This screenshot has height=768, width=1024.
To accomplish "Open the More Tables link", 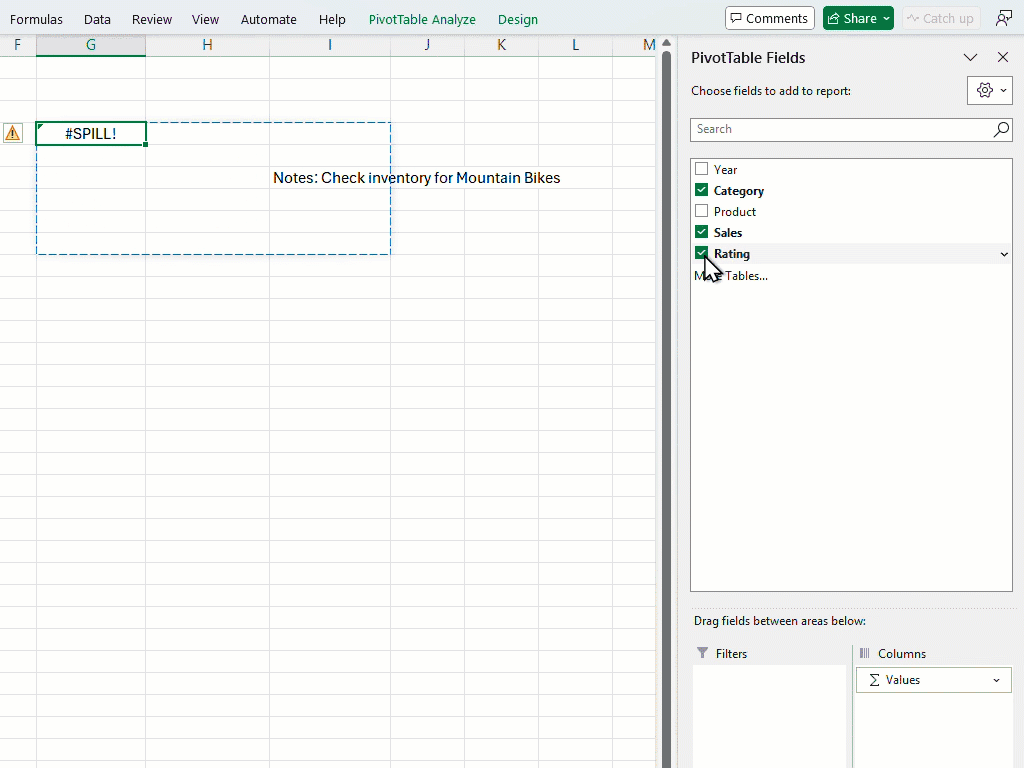I will coord(731,276).
